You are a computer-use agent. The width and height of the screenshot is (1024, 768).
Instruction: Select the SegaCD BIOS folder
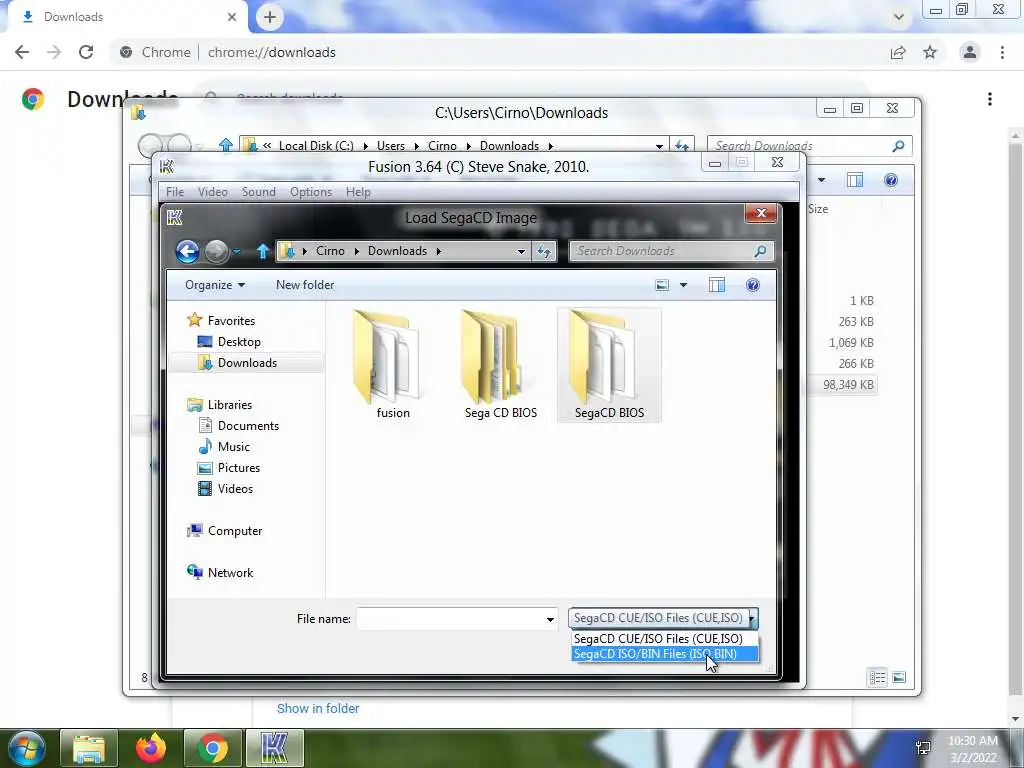point(609,366)
